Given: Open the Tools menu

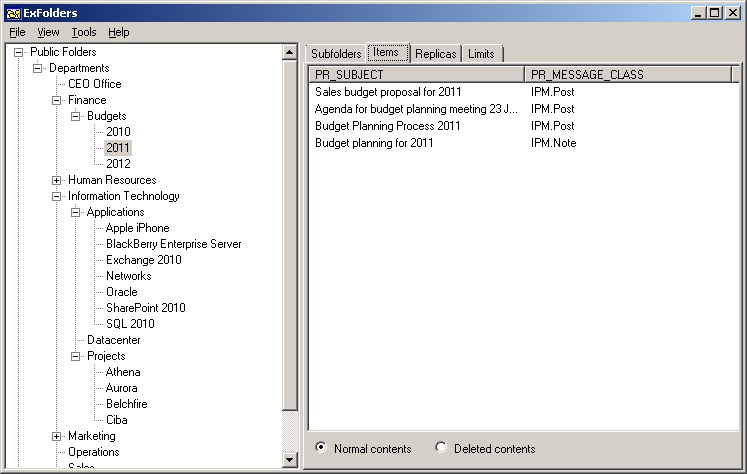Looking at the screenshot, I should coord(84,32).
